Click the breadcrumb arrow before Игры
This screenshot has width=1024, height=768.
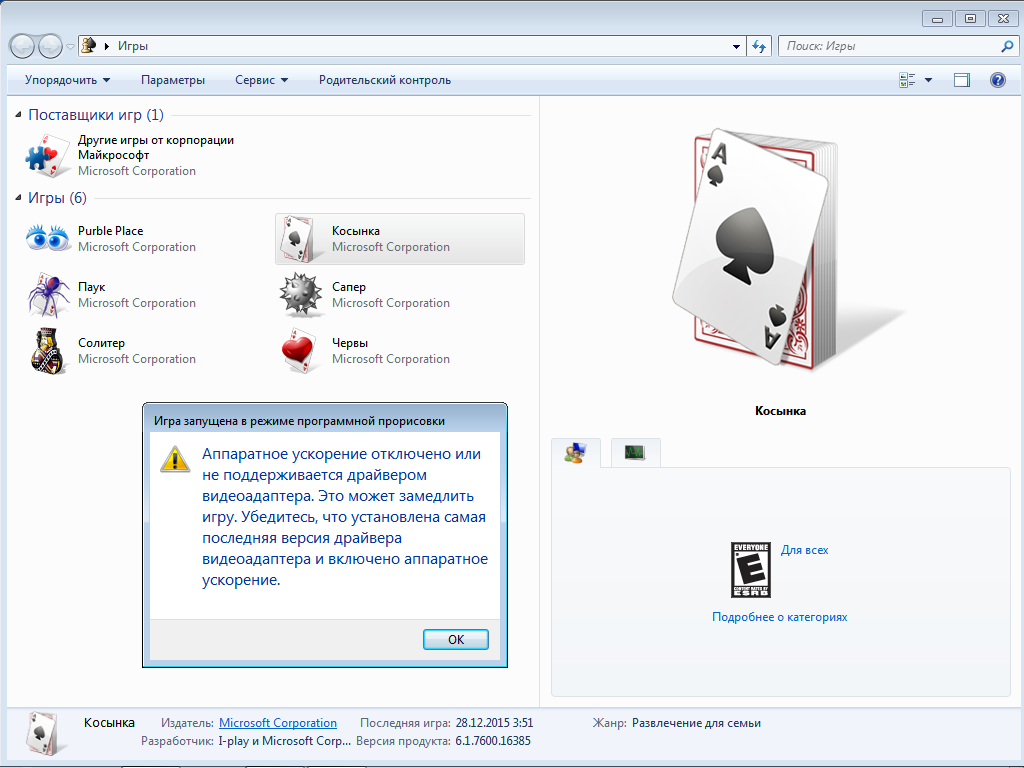tap(107, 46)
